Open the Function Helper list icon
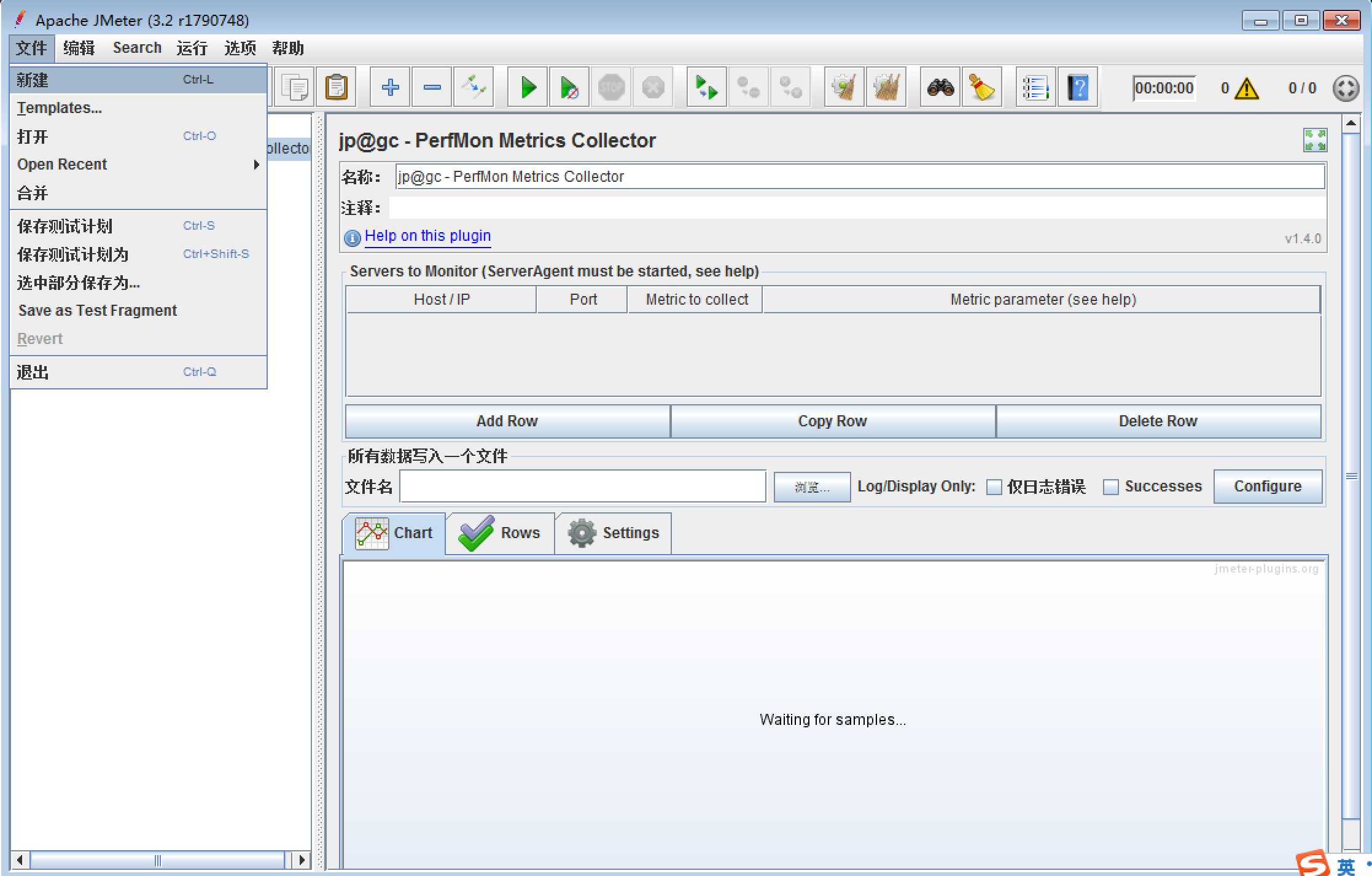Screen dimensions: 1372x876 click(x=1035, y=87)
